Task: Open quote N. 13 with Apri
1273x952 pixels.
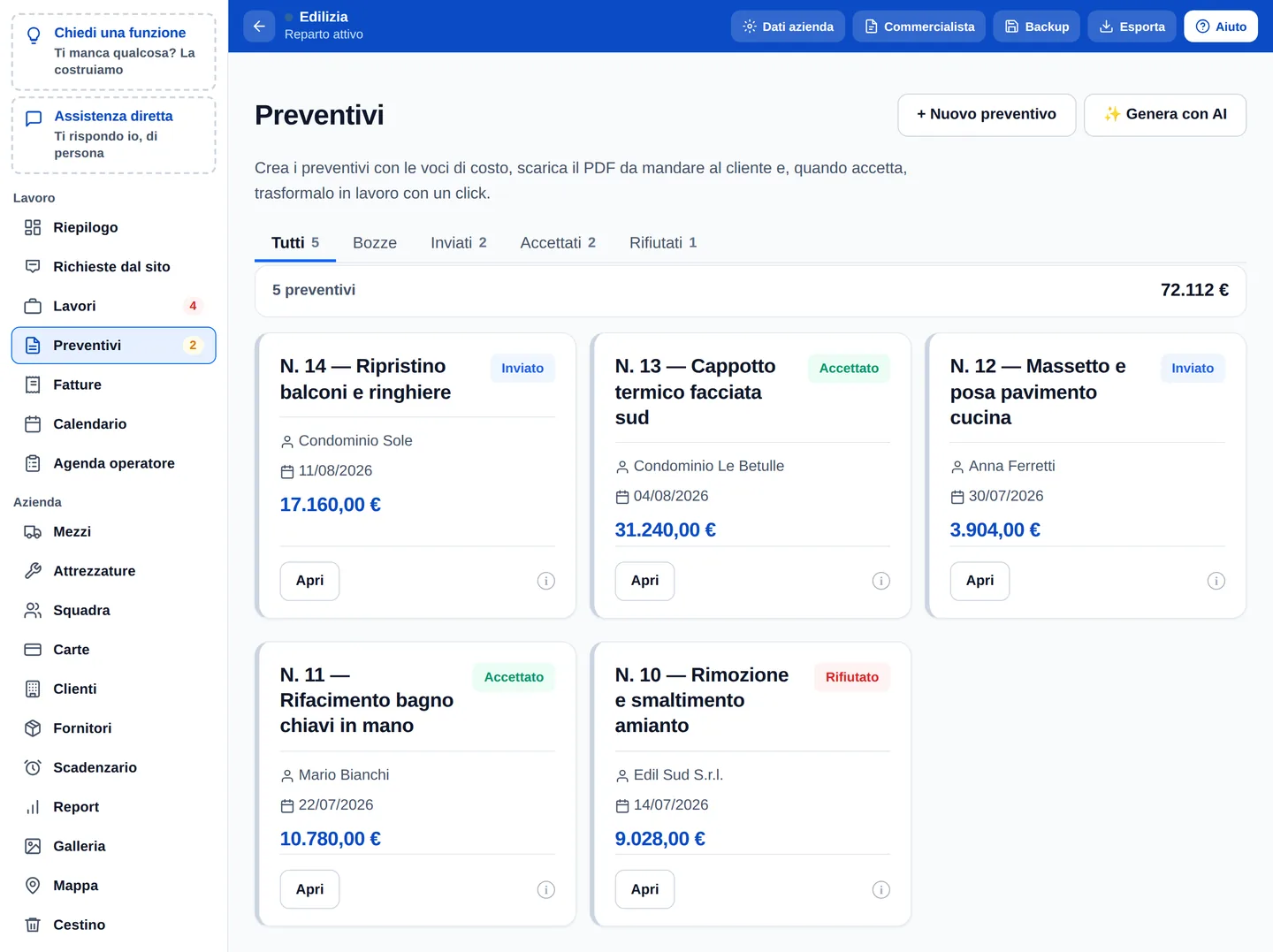Action: click(644, 581)
